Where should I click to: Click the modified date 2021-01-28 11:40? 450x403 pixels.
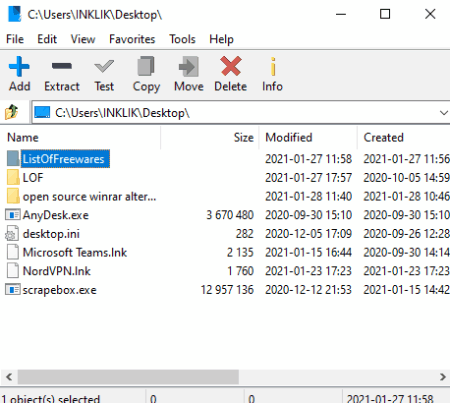point(308,196)
